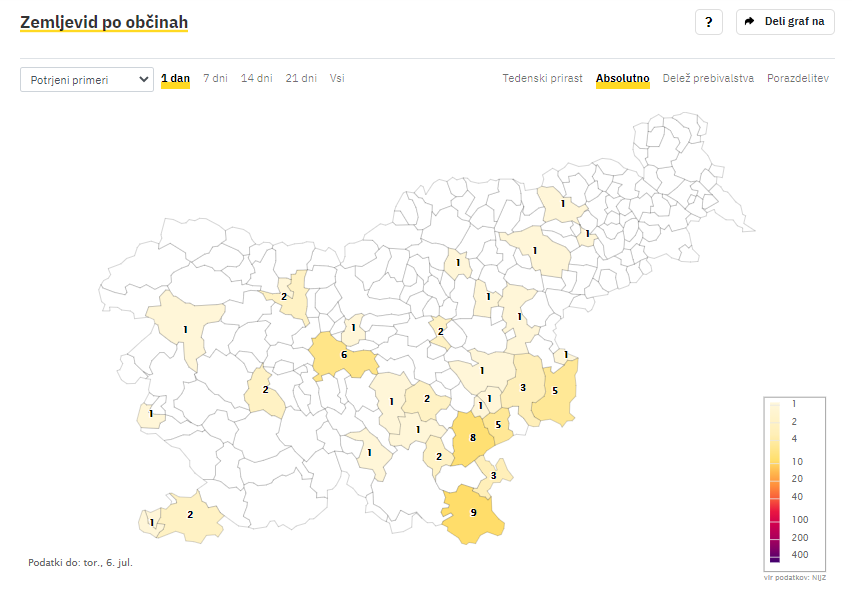
Task: Open the Potrjeni primeri dropdown
Action: (86, 79)
